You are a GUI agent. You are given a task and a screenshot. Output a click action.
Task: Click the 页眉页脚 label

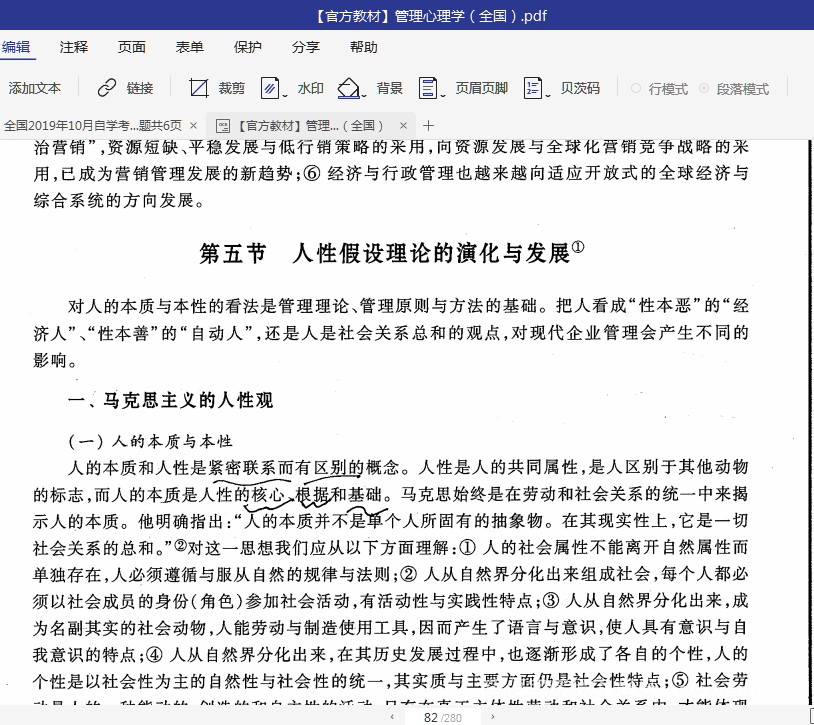click(482, 88)
